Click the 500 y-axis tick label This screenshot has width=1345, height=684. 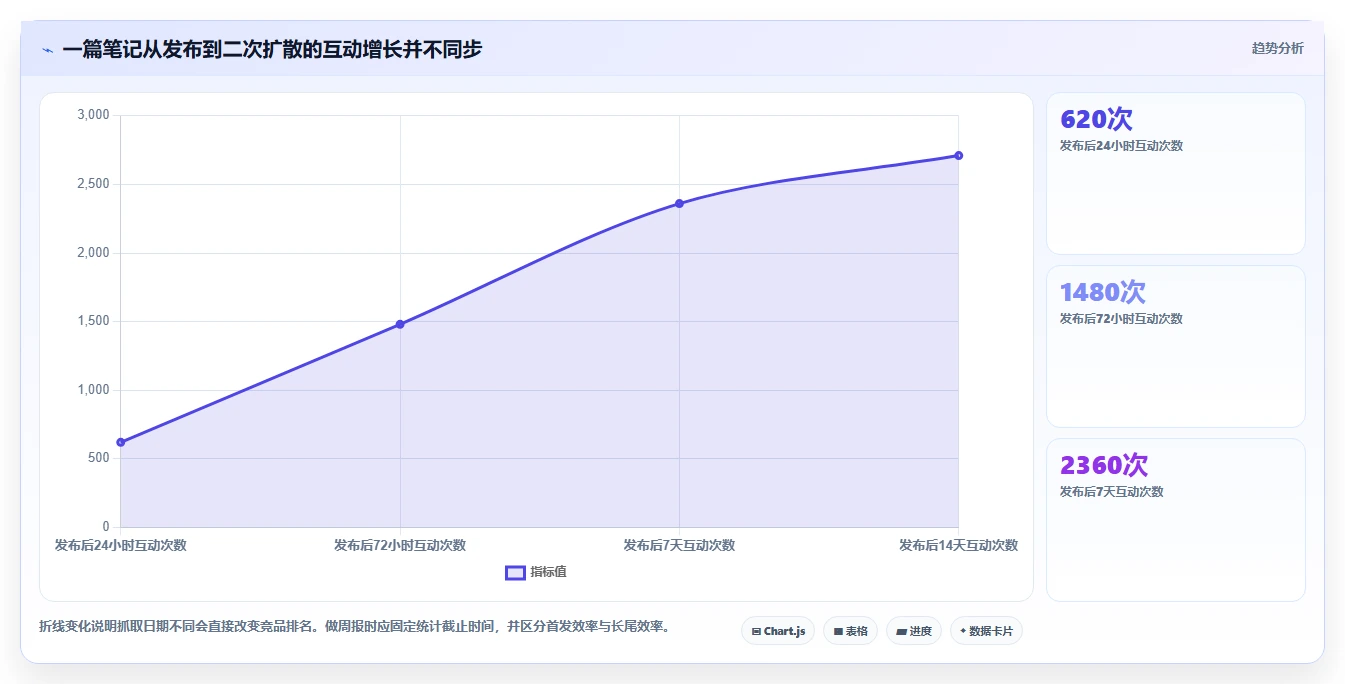tap(99, 458)
